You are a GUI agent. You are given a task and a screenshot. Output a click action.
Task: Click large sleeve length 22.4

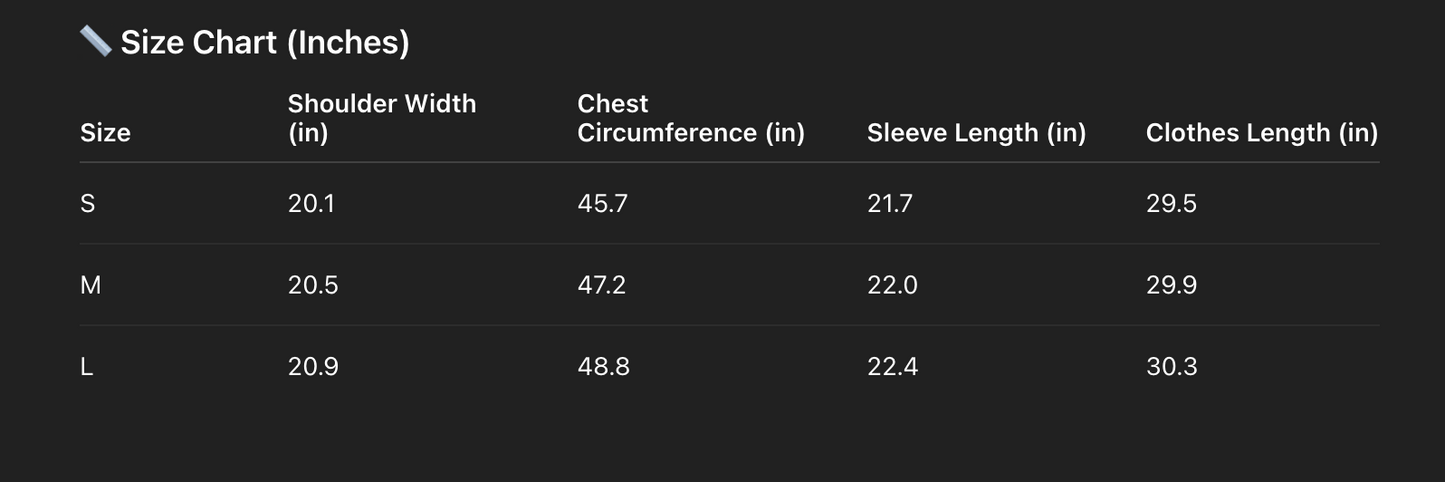pyautogui.click(x=892, y=367)
